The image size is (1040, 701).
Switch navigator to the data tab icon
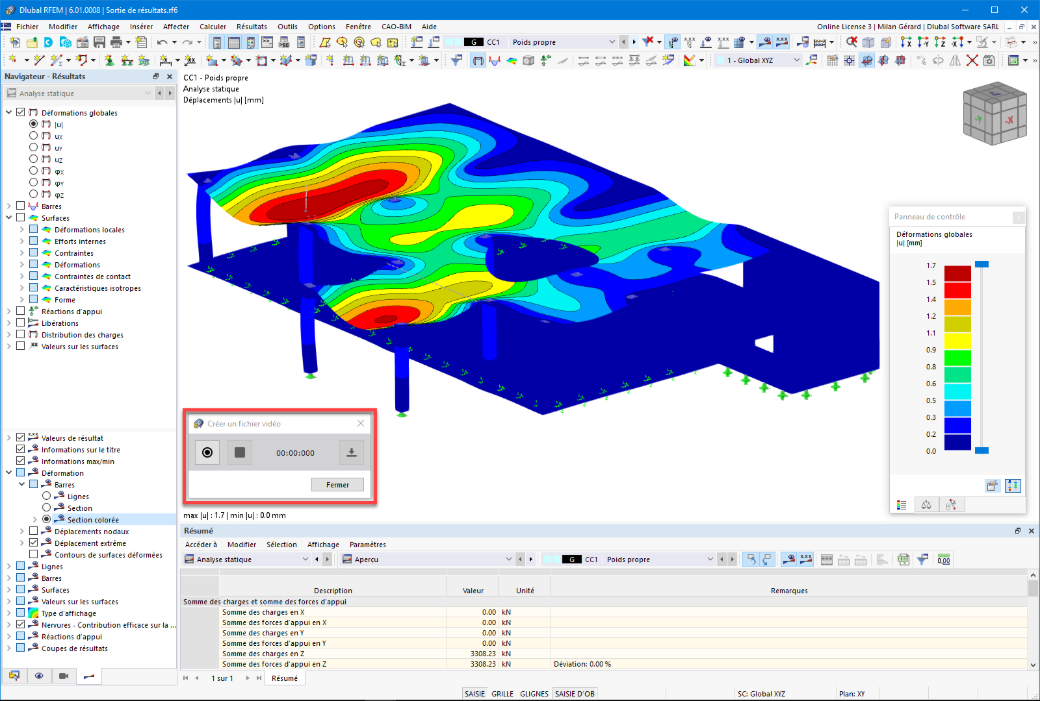click(14, 676)
